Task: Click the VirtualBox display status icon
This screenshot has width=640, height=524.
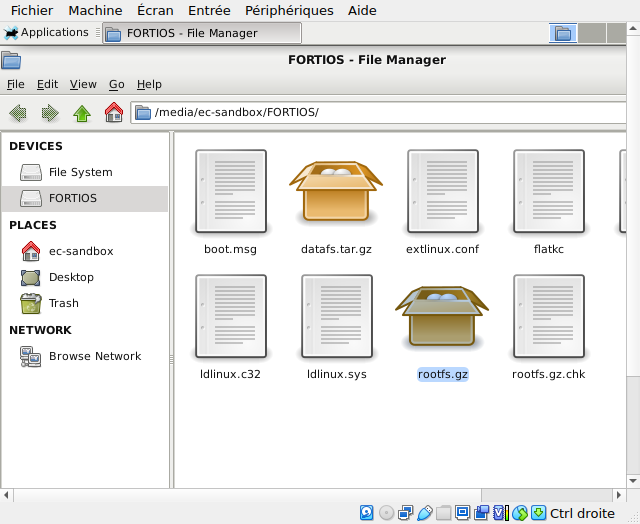Action: coord(462,512)
